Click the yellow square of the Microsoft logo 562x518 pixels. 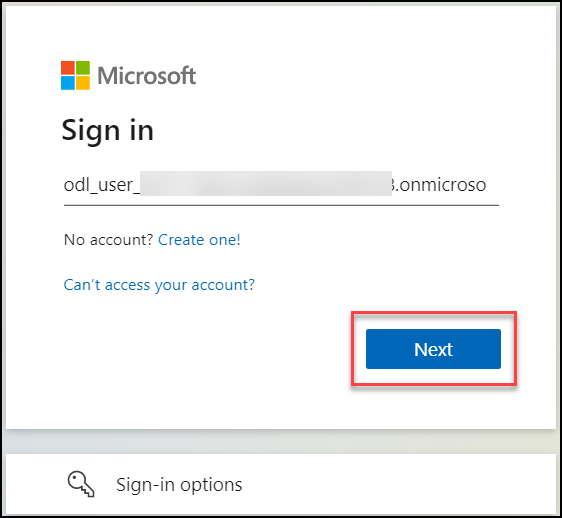[83, 83]
